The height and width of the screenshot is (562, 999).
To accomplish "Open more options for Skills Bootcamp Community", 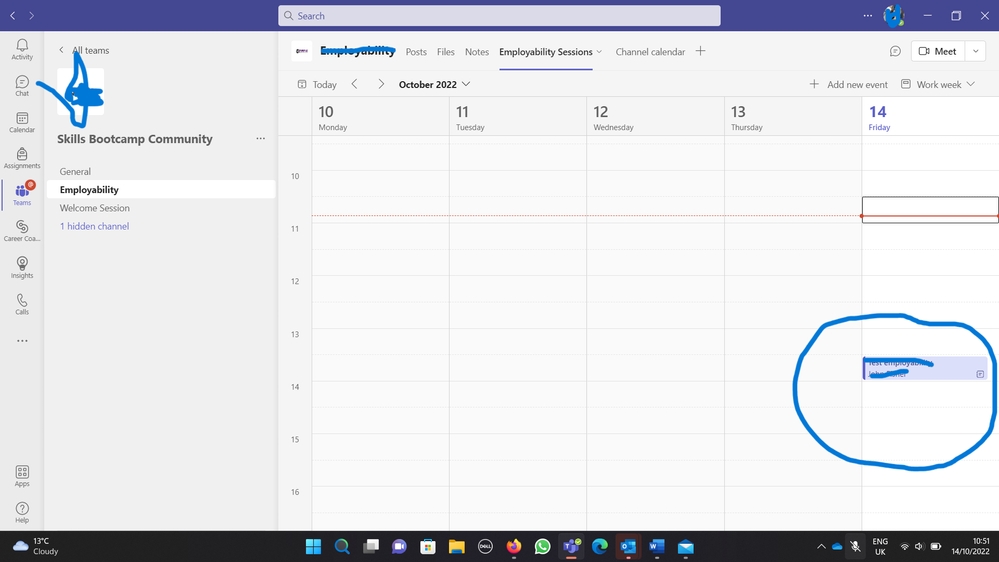I will (261, 138).
